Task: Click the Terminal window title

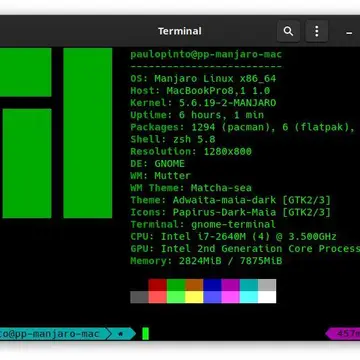Action: 180,31
